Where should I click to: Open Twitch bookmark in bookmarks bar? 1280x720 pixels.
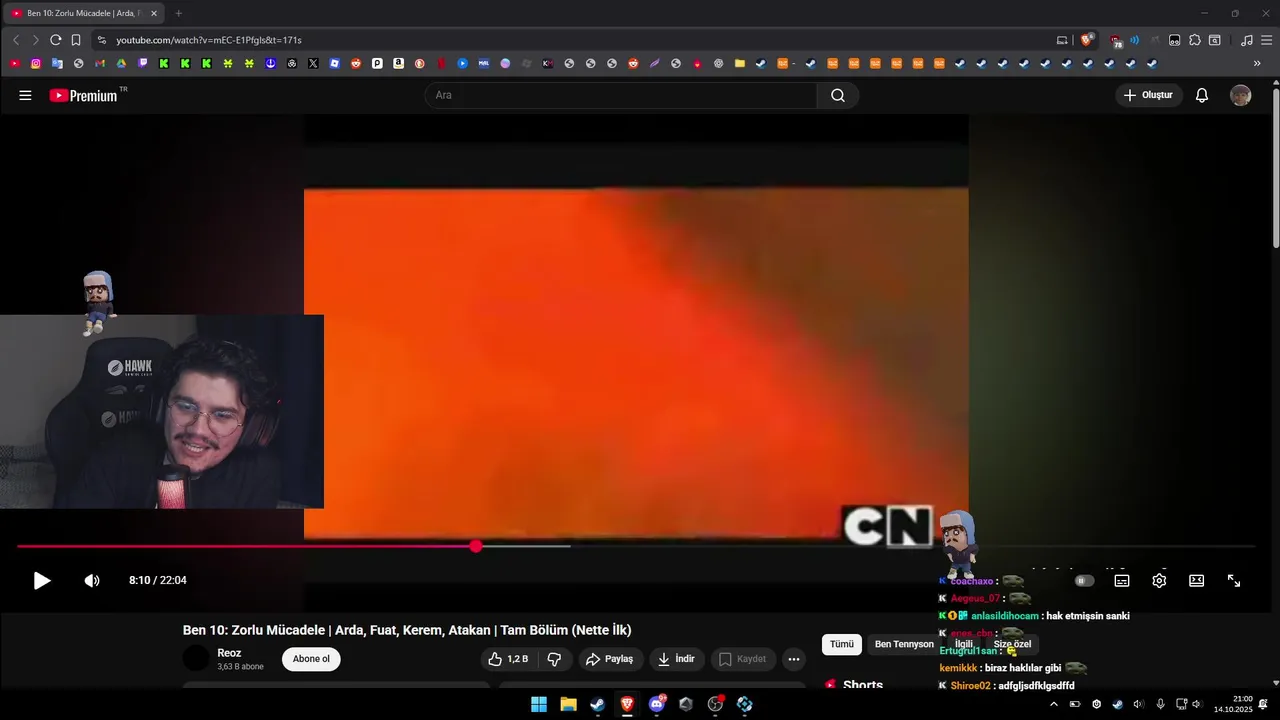pyautogui.click(x=143, y=63)
